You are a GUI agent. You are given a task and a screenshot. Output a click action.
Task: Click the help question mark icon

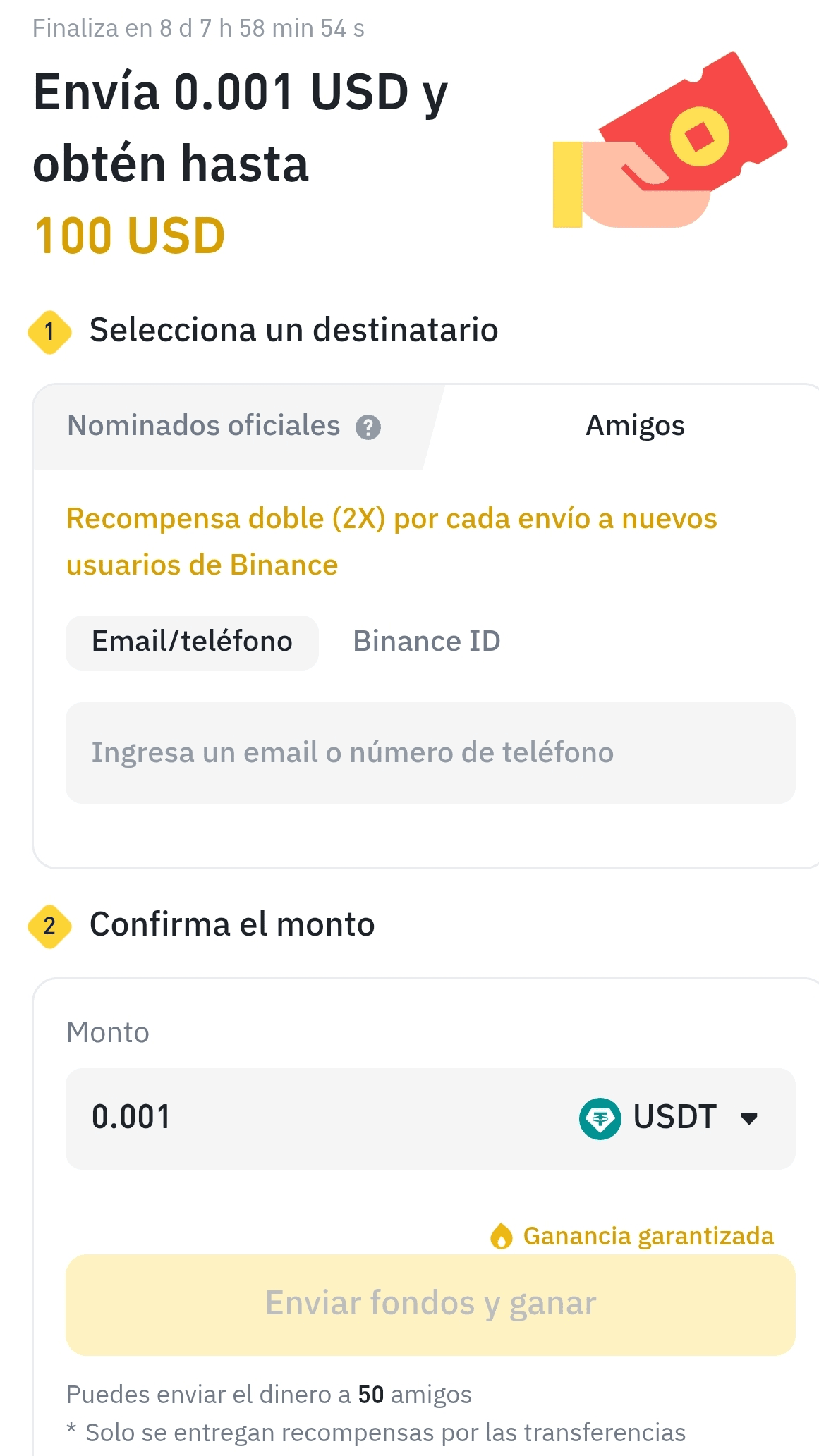click(368, 427)
